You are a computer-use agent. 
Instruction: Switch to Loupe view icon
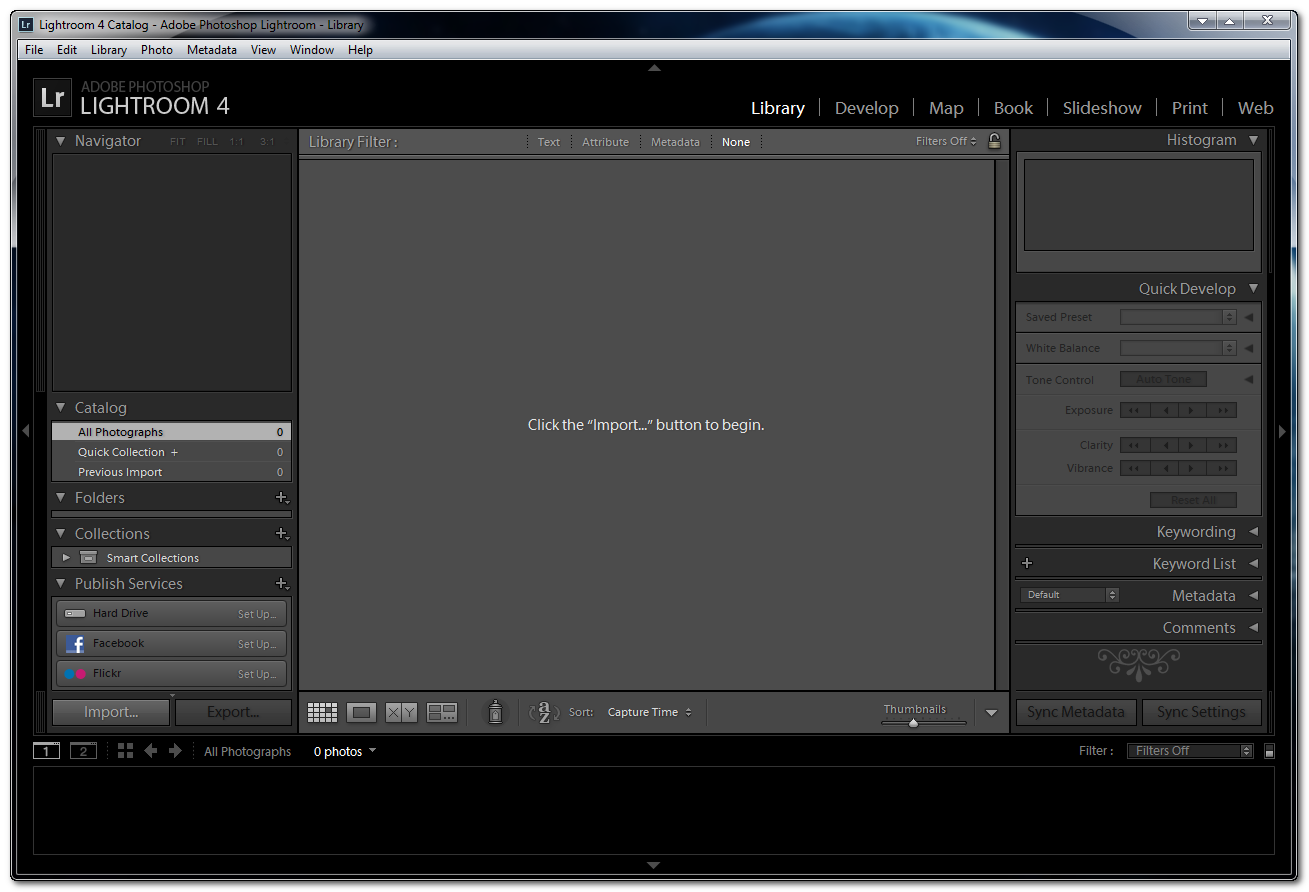(x=362, y=712)
